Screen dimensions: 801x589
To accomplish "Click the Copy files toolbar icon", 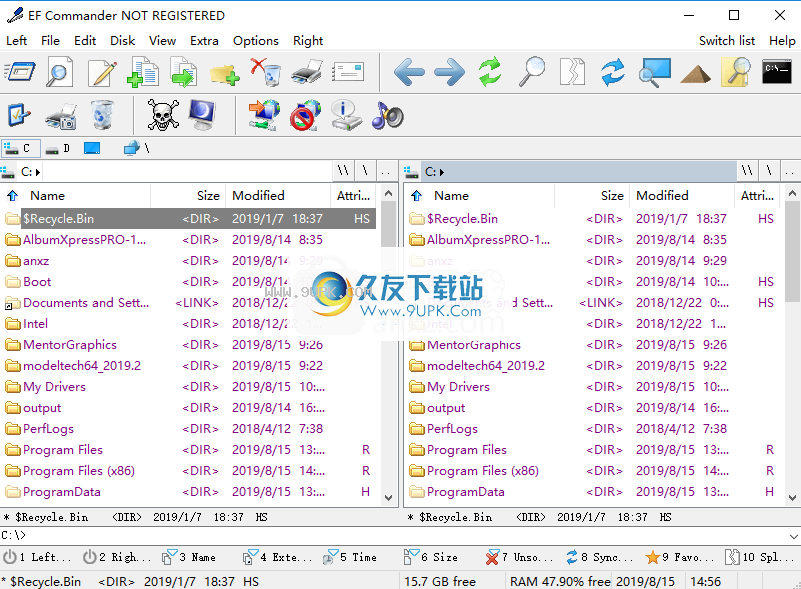I will [x=143, y=72].
